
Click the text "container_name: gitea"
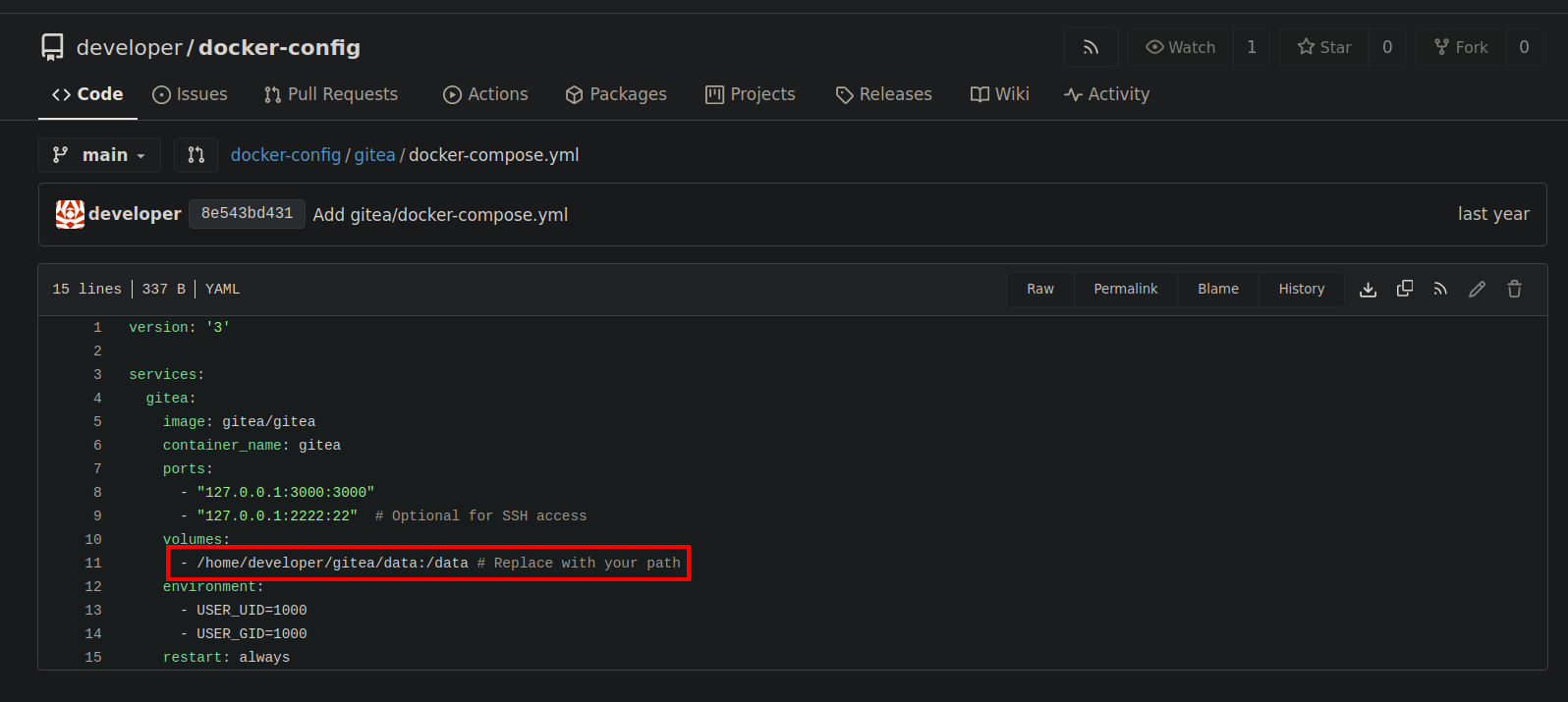[252, 445]
